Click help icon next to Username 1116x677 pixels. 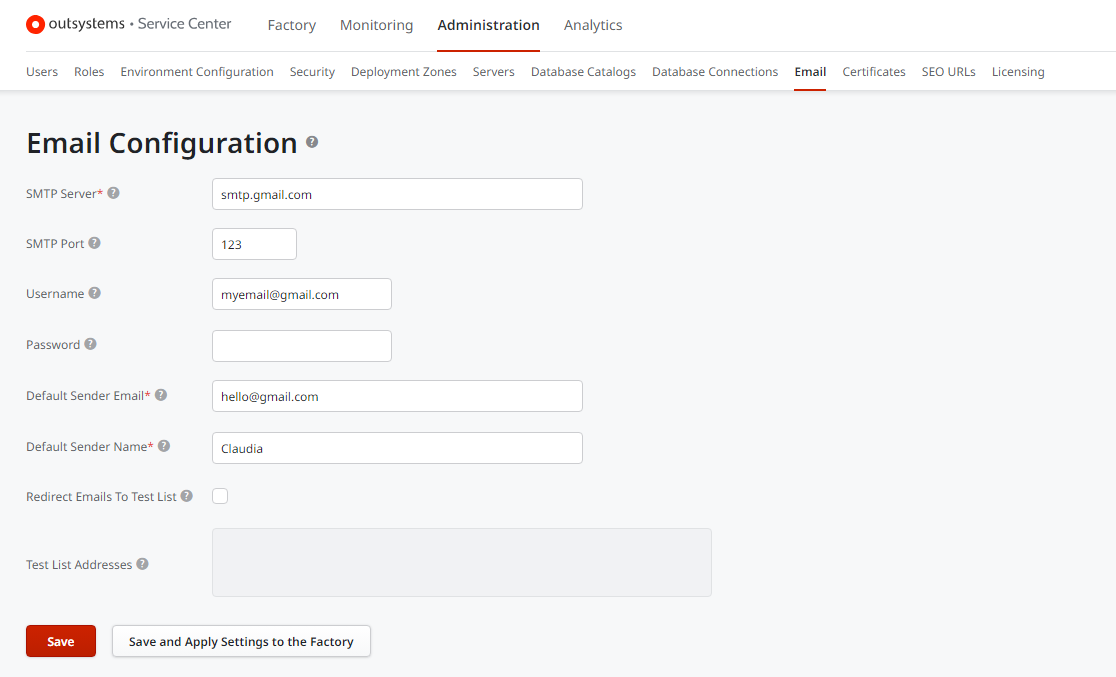pos(94,293)
